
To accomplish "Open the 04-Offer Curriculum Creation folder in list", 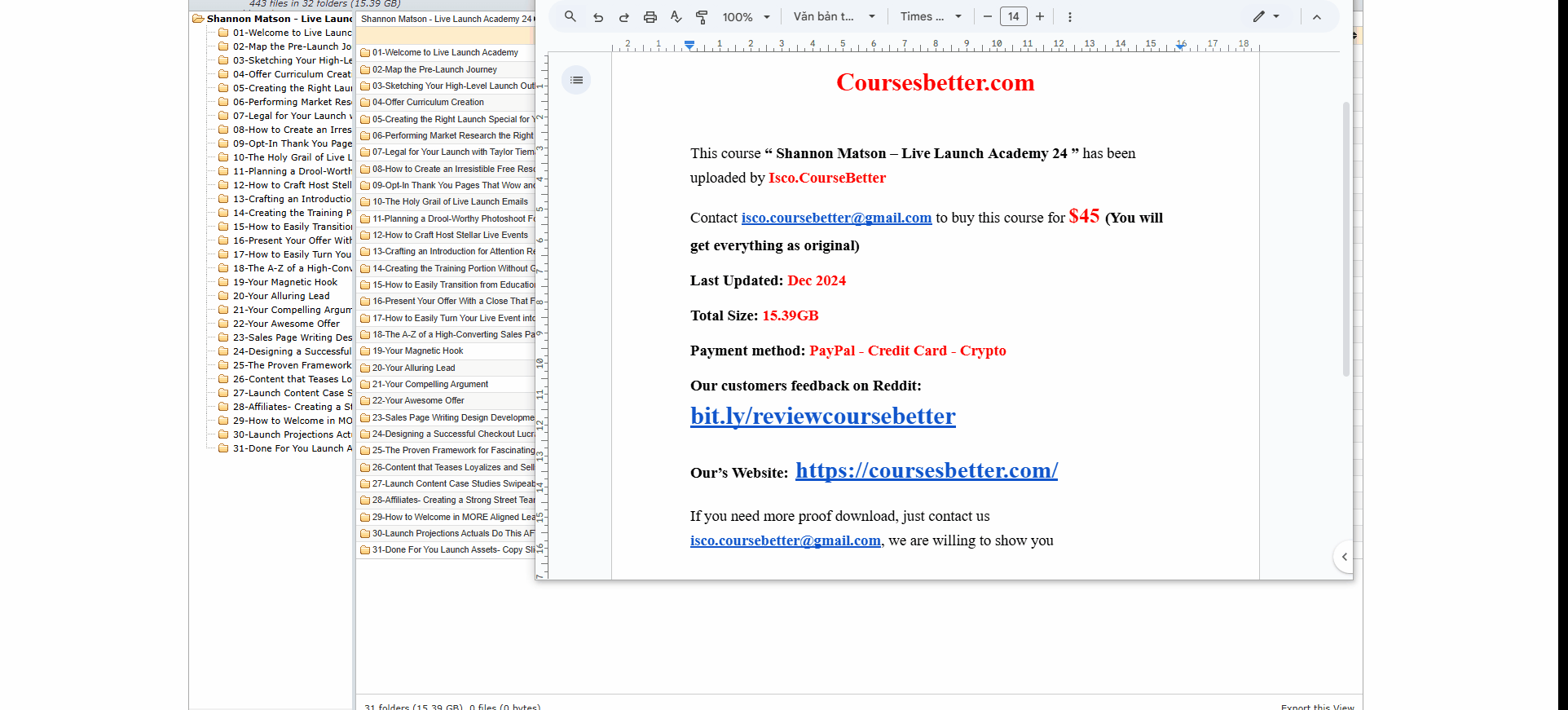I will pyautogui.click(x=428, y=103).
